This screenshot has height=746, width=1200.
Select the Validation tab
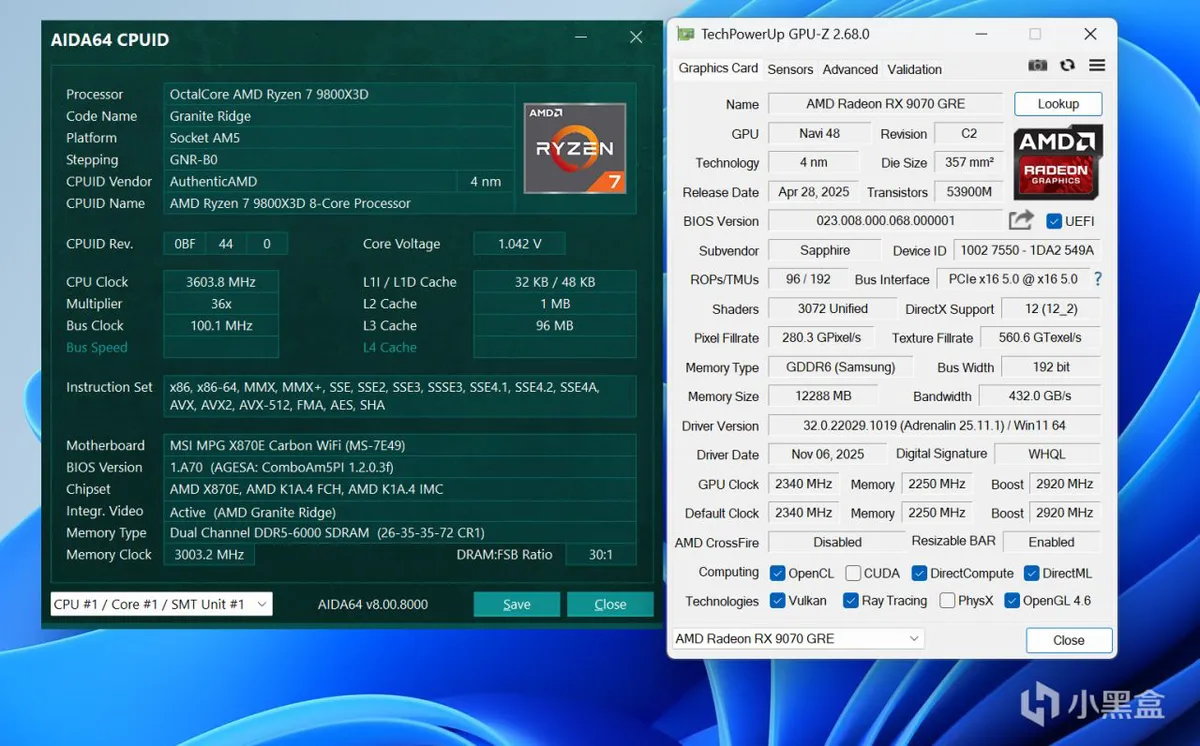click(914, 69)
